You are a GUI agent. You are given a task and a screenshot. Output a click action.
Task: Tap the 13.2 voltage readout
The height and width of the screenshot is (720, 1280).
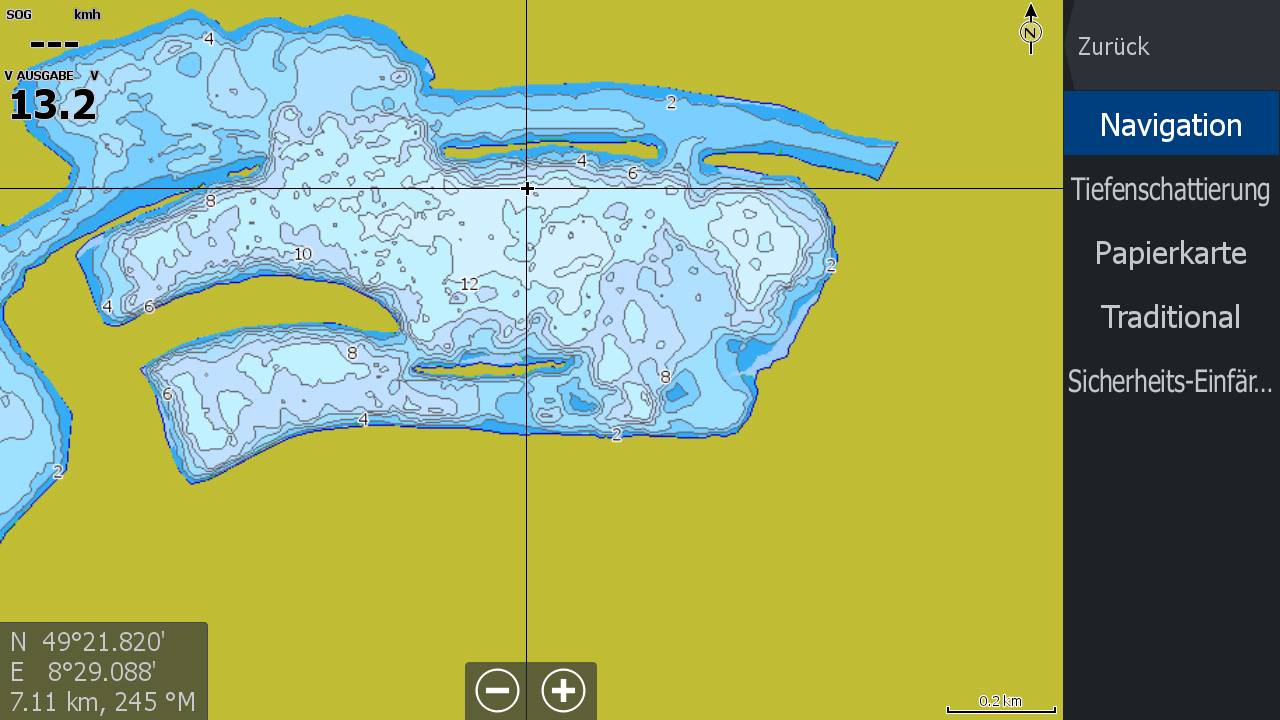click(53, 105)
